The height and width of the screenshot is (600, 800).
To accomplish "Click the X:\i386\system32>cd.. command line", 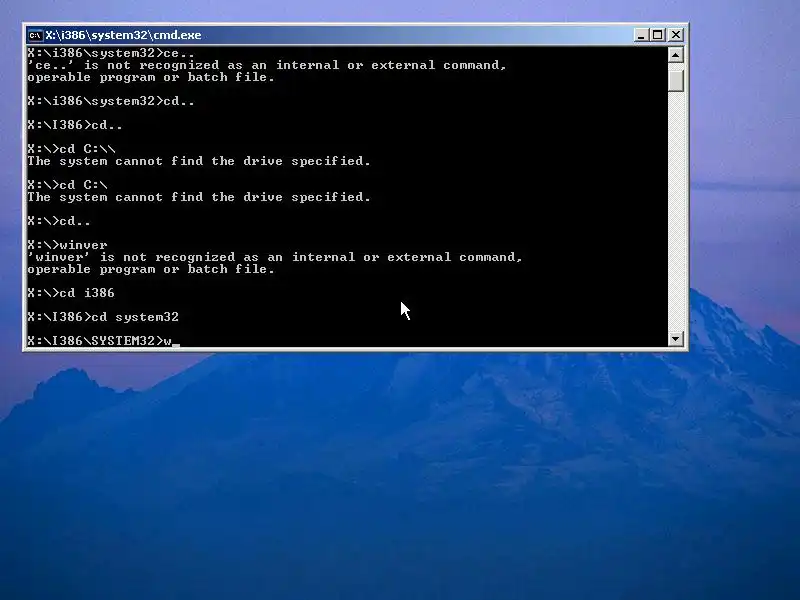I will click(111, 101).
